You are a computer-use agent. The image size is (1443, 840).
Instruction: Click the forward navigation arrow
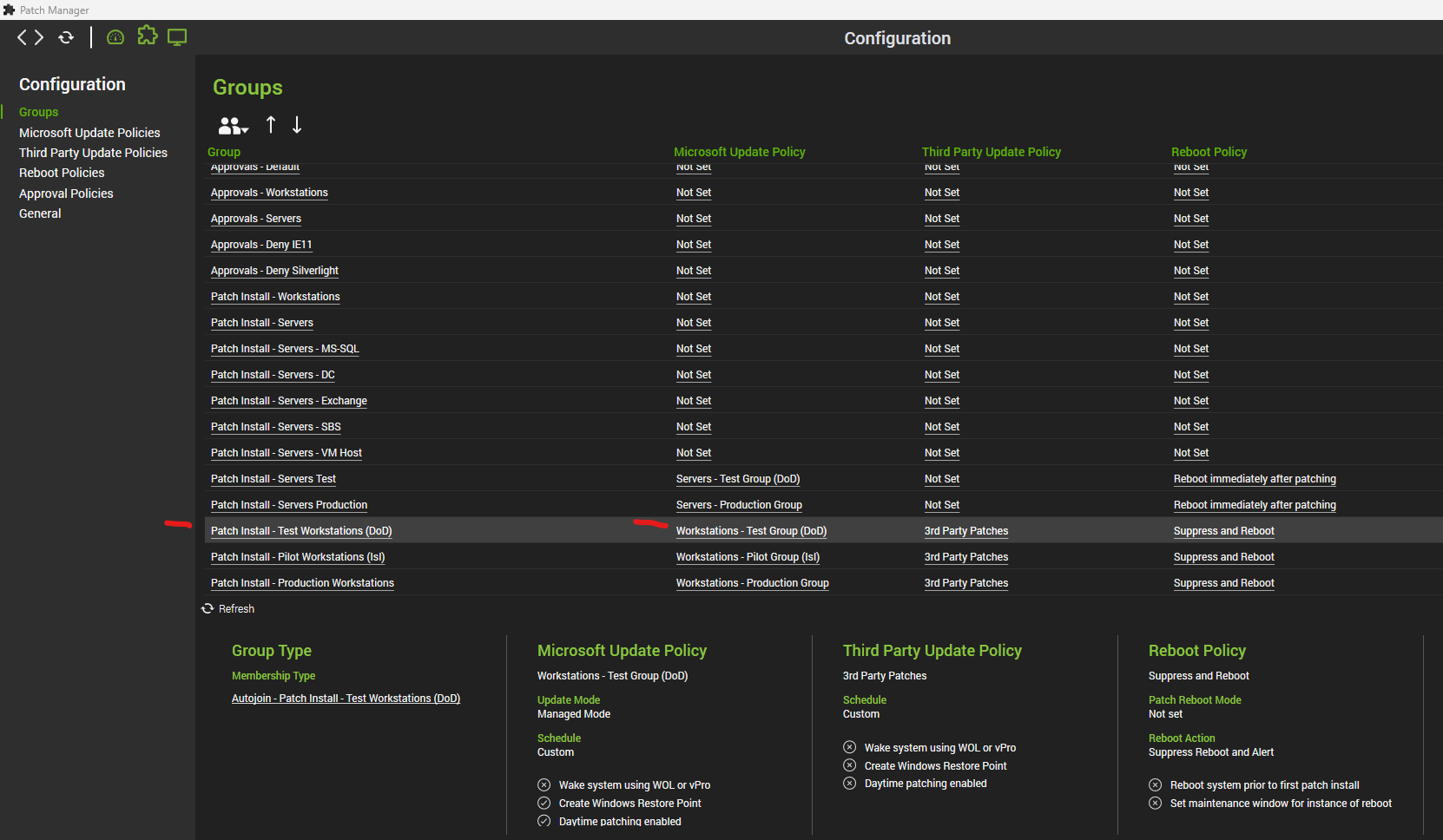pos(39,37)
